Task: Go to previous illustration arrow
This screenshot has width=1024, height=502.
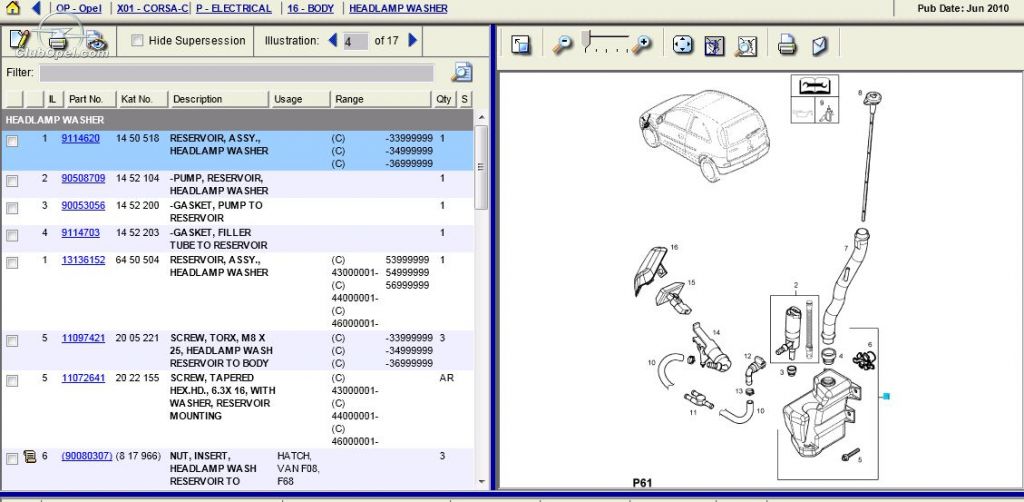Action: tap(332, 40)
